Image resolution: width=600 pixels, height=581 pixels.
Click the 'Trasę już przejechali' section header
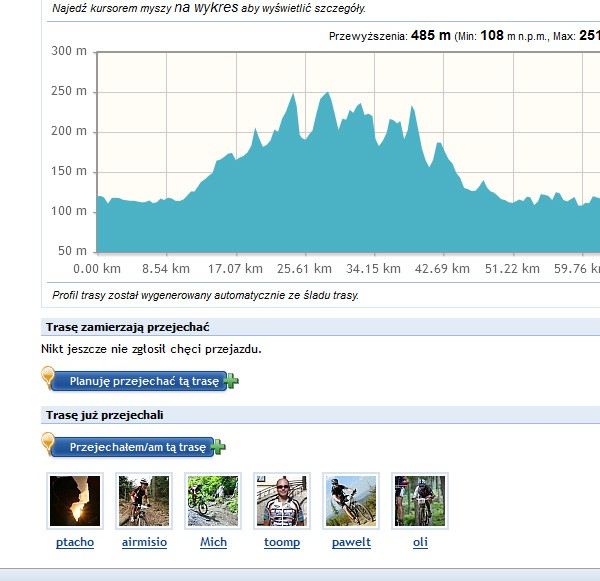pyautogui.click(x=104, y=415)
